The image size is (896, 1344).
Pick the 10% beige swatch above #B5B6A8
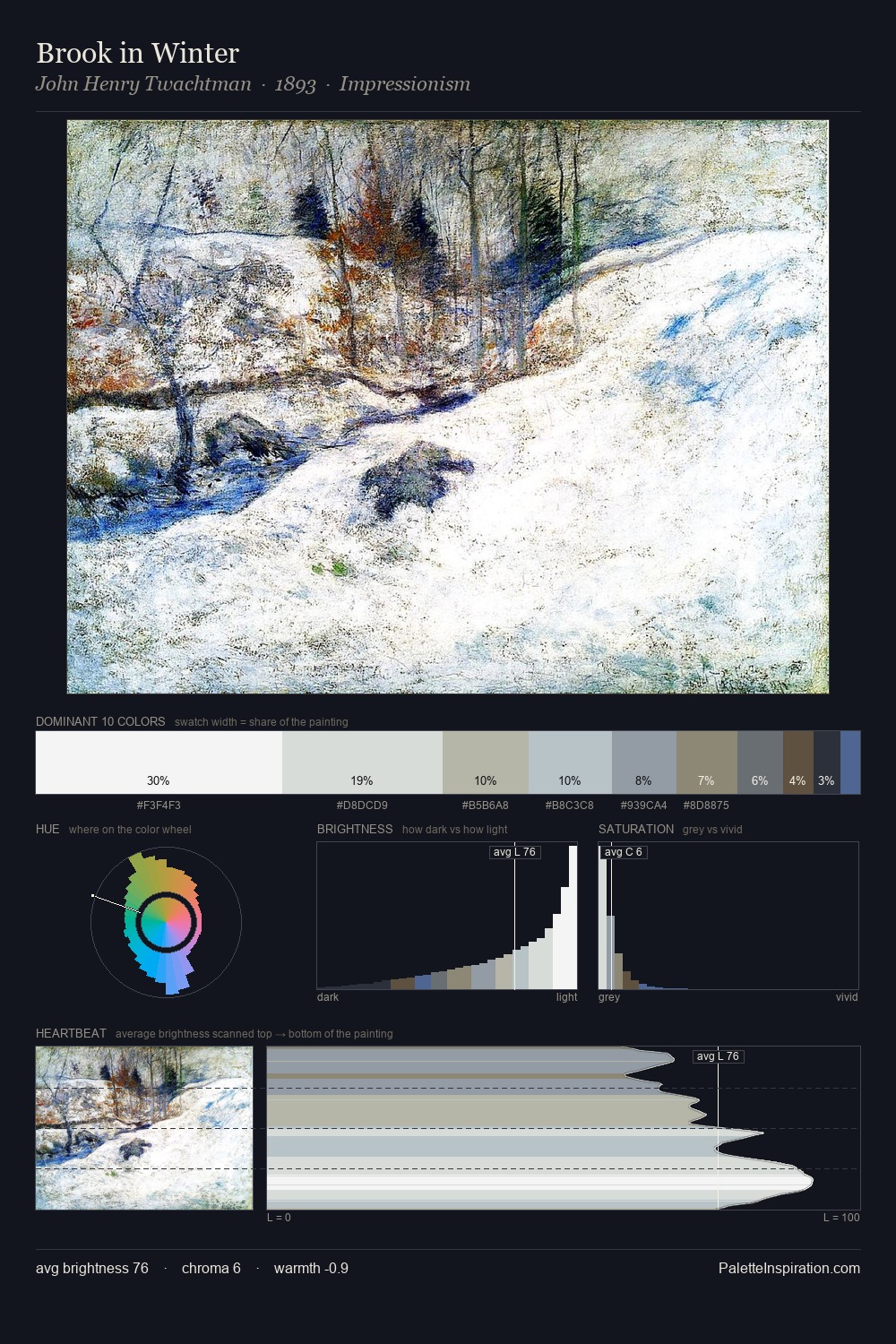[x=486, y=762]
